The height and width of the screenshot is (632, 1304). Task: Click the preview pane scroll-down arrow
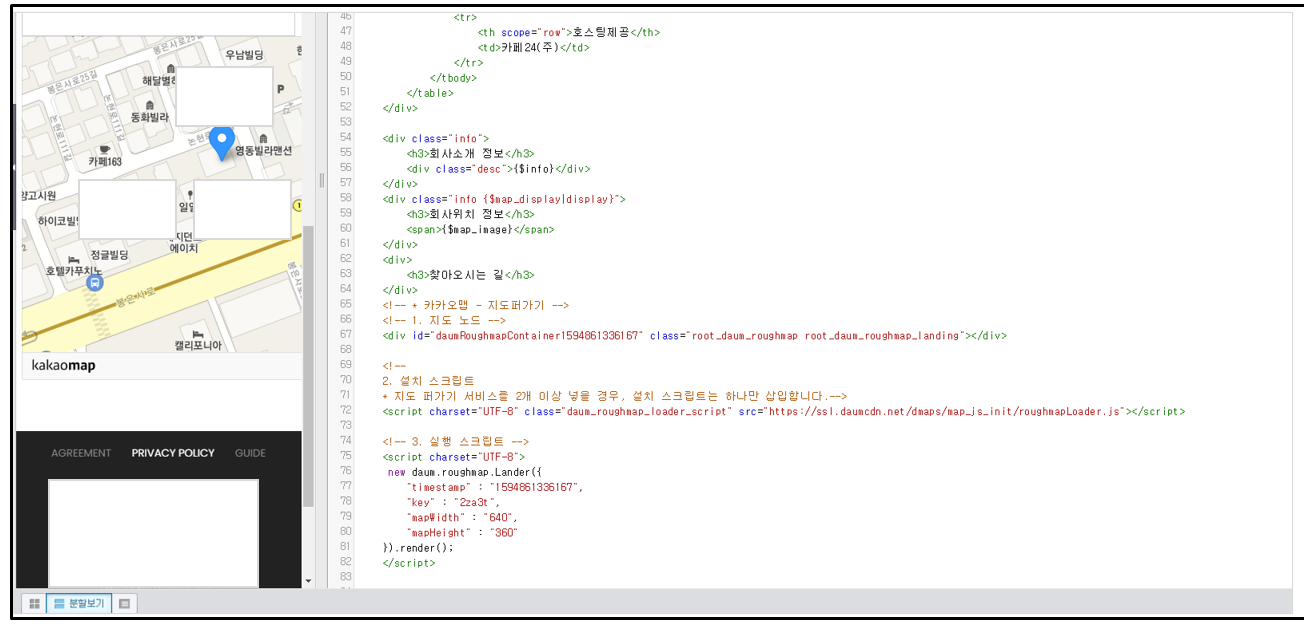click(x=308, y=581)
